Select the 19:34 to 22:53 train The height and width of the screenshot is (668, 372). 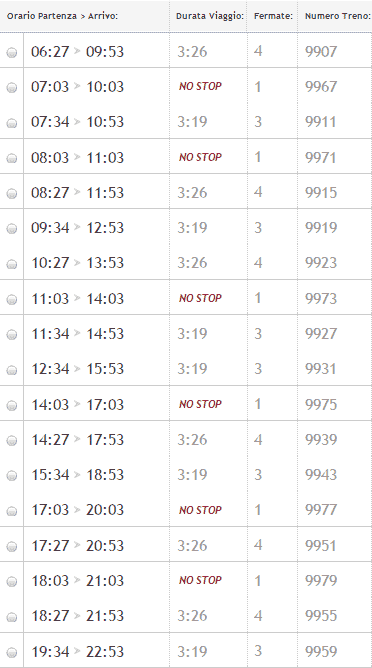click(x=12, y=652)
